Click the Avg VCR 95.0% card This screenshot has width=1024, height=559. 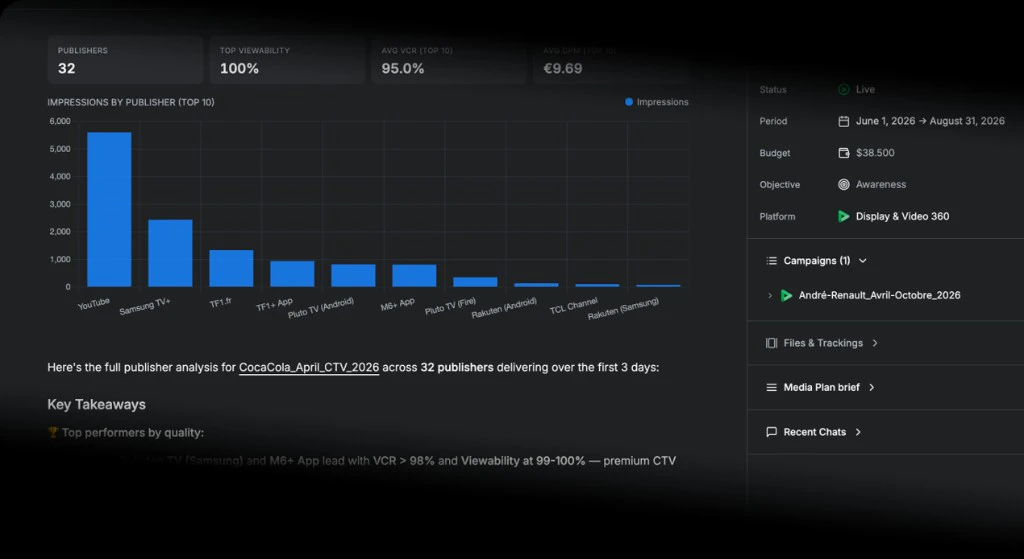[449, 60]
